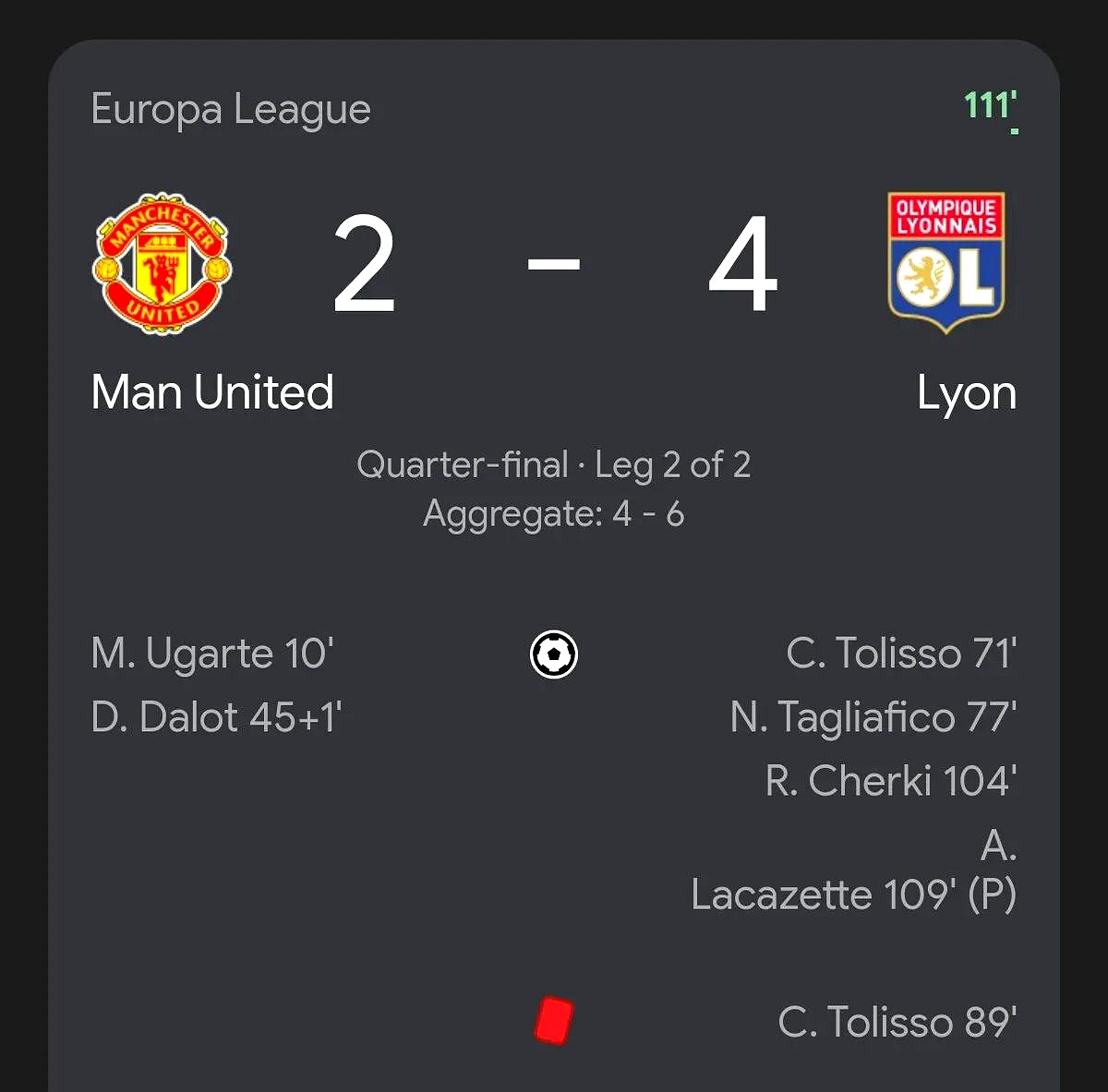This screenshot has height=1092, width=1108.
Task: Select M. Ugarte 10' goal entry
Action: click(x=212, y=654)
